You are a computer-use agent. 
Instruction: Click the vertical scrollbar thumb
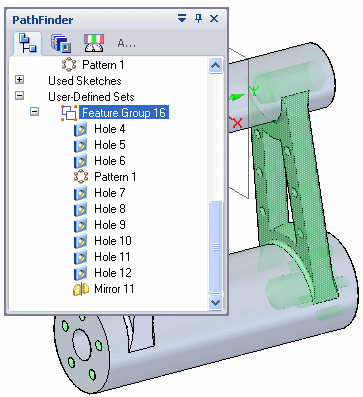(x=215, y=247)
